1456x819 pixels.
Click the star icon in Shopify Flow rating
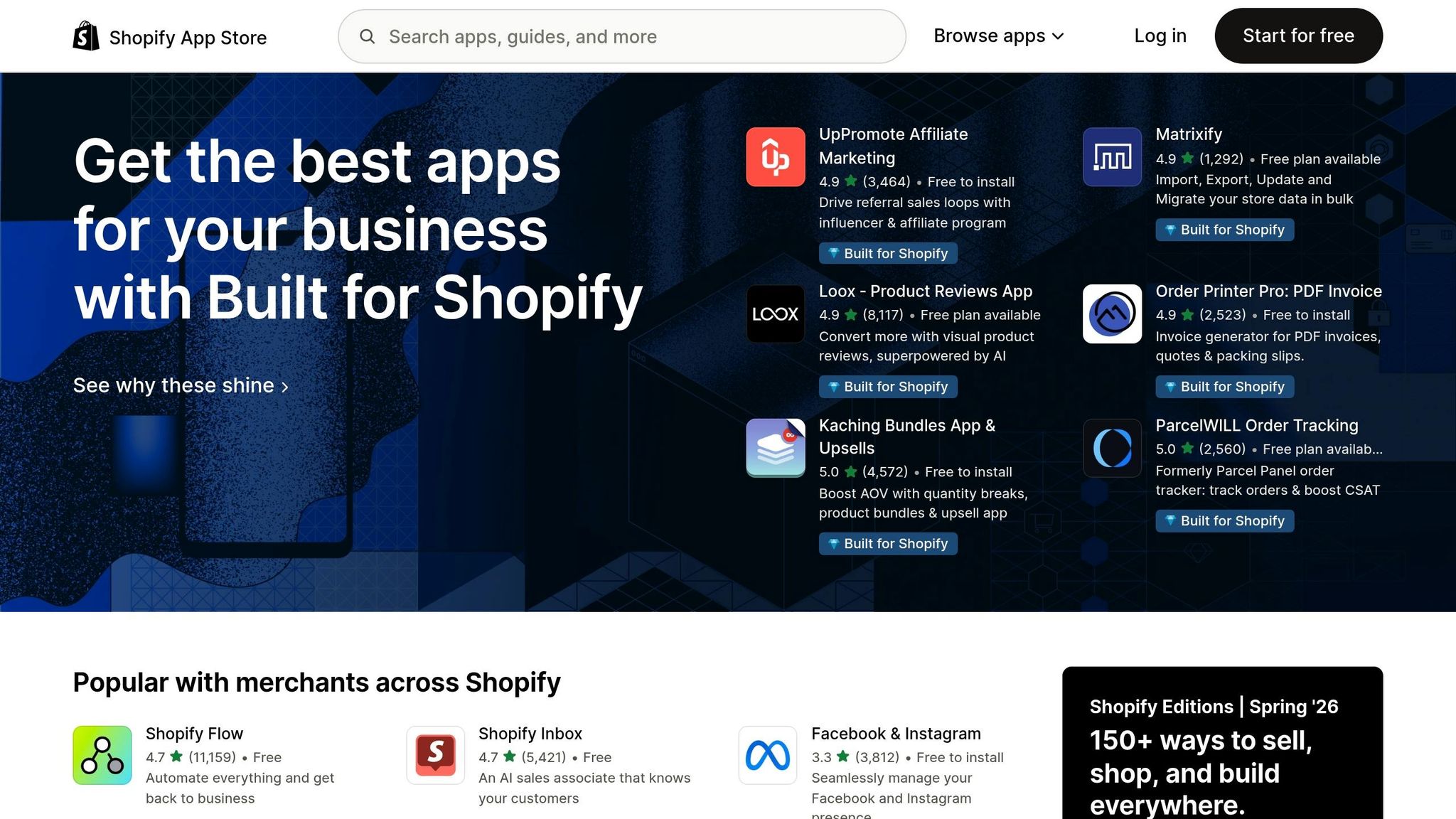[x=176, y=756]
